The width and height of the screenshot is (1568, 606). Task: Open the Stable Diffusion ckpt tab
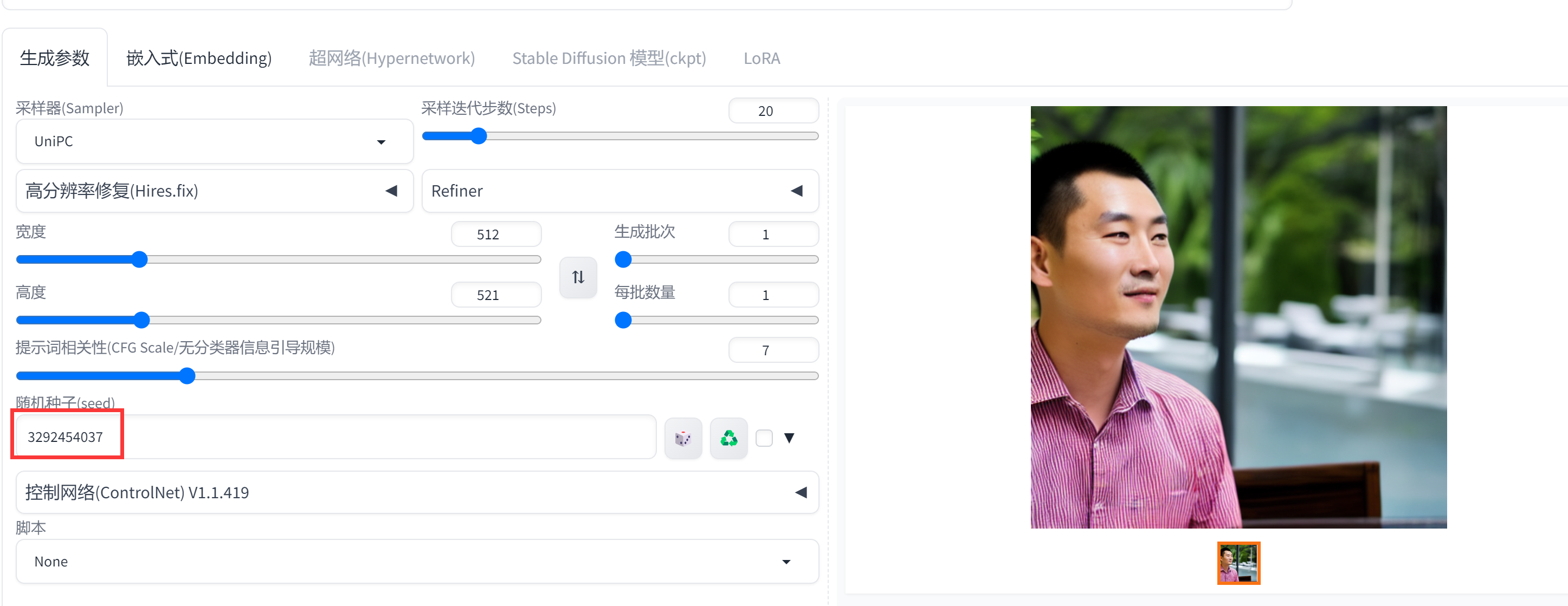coord(609,58)
